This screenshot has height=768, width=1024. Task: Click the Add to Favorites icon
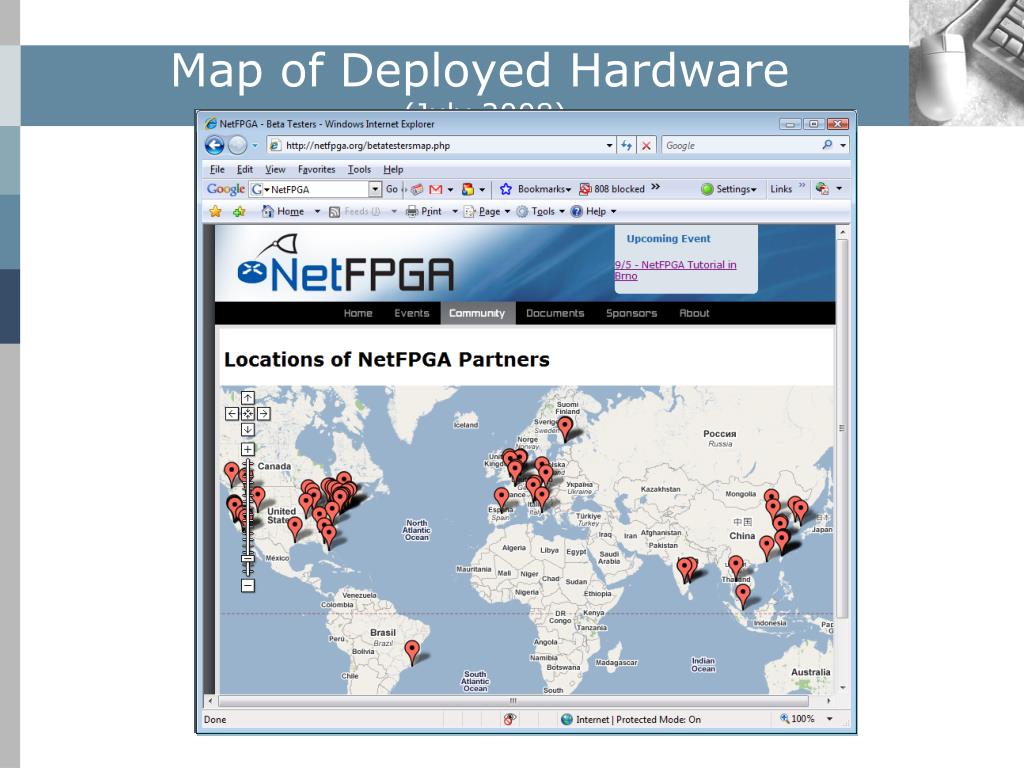pyautogui.click(x=239, y=212)
